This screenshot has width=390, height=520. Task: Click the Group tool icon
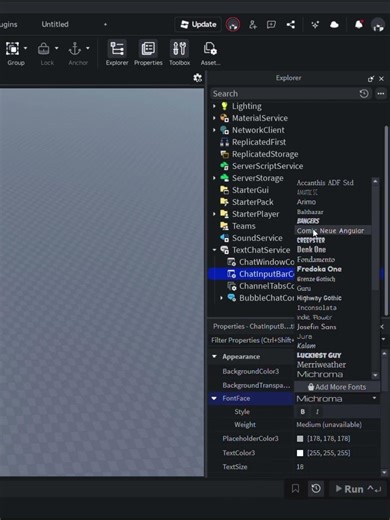click(12, 49)
